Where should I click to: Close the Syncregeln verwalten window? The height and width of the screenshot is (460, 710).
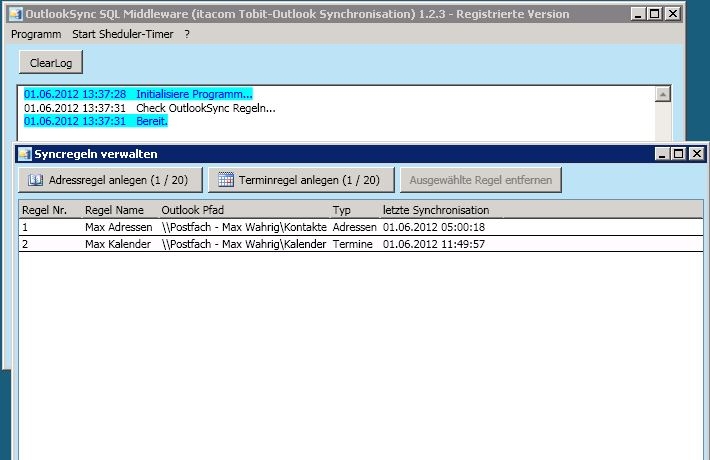point(696,154)
